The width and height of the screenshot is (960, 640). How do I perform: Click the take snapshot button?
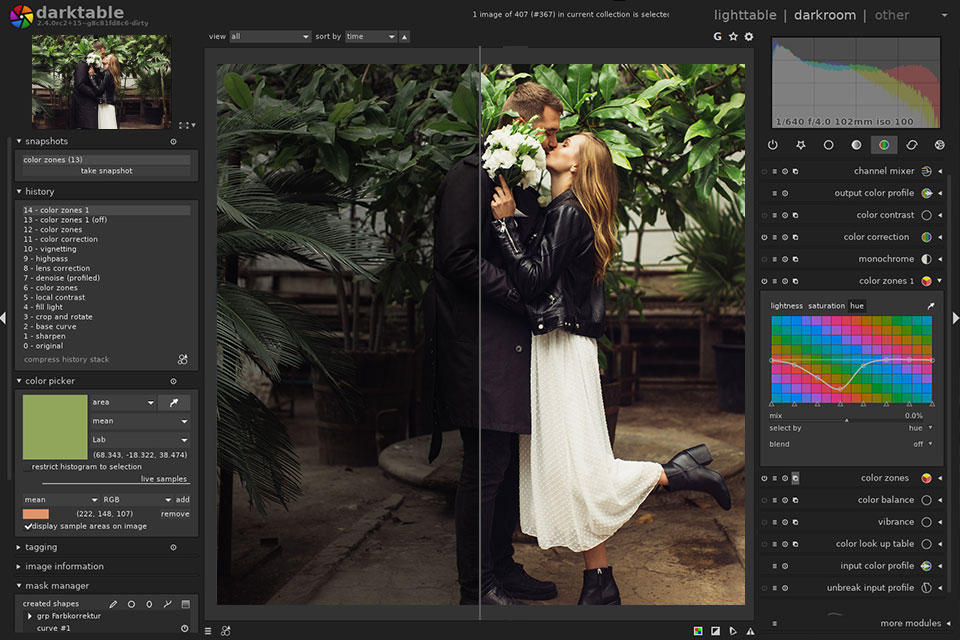[x=106, y=171]
